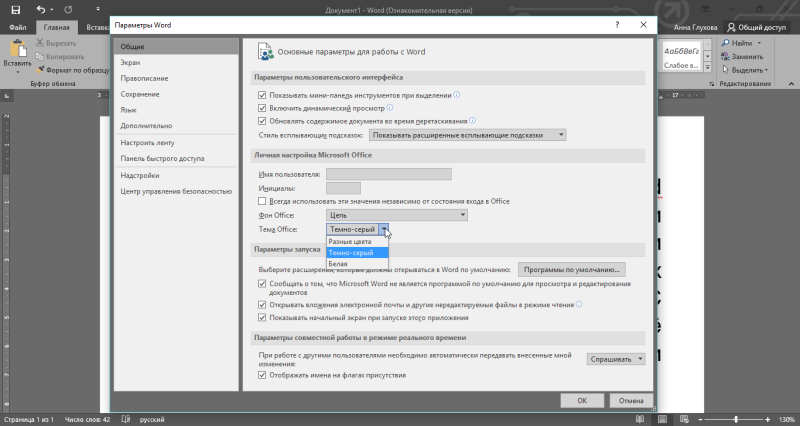Toggle Открывать вложения электронной почты checkbox
This screenshot has height=426, width=800.
pyautogui.click(x=262, y=305)
